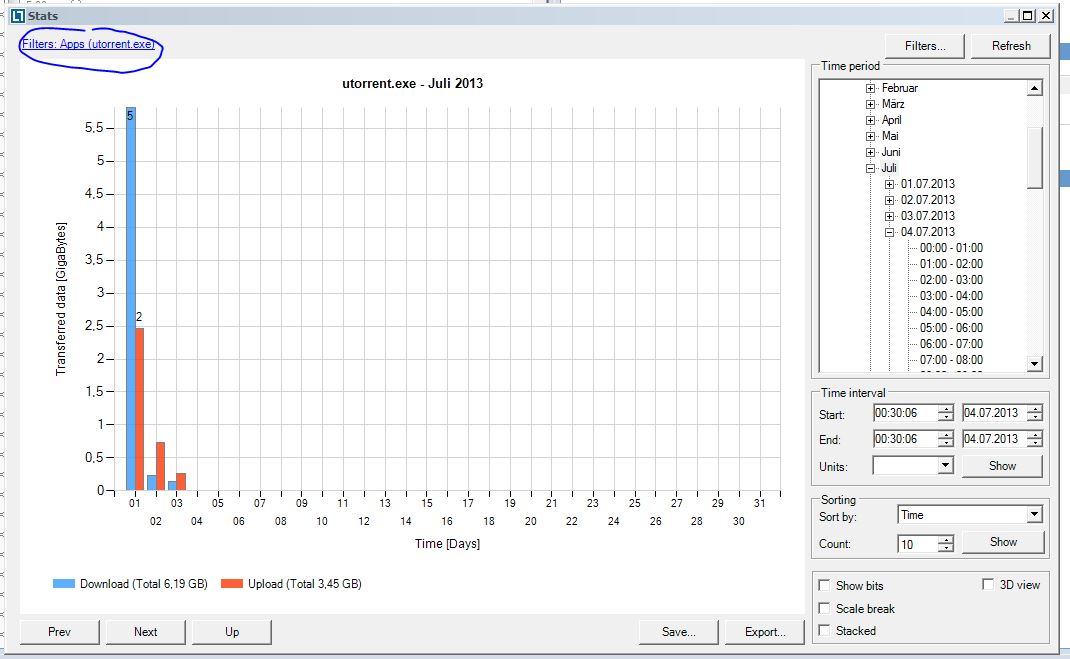Adjust the Start date spinner arrows
Viewport: 1070px width, 659px height.
coord(1035,413)
